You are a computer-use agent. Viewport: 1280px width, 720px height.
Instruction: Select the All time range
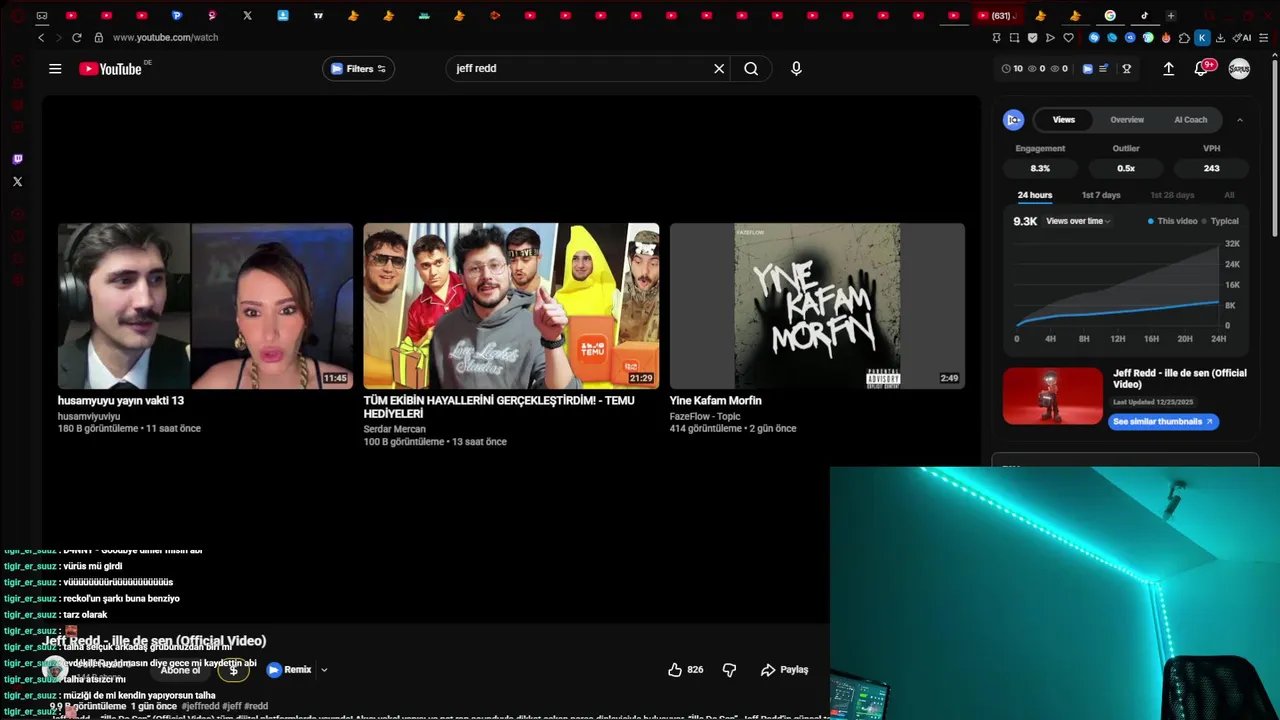[1229, 195]
